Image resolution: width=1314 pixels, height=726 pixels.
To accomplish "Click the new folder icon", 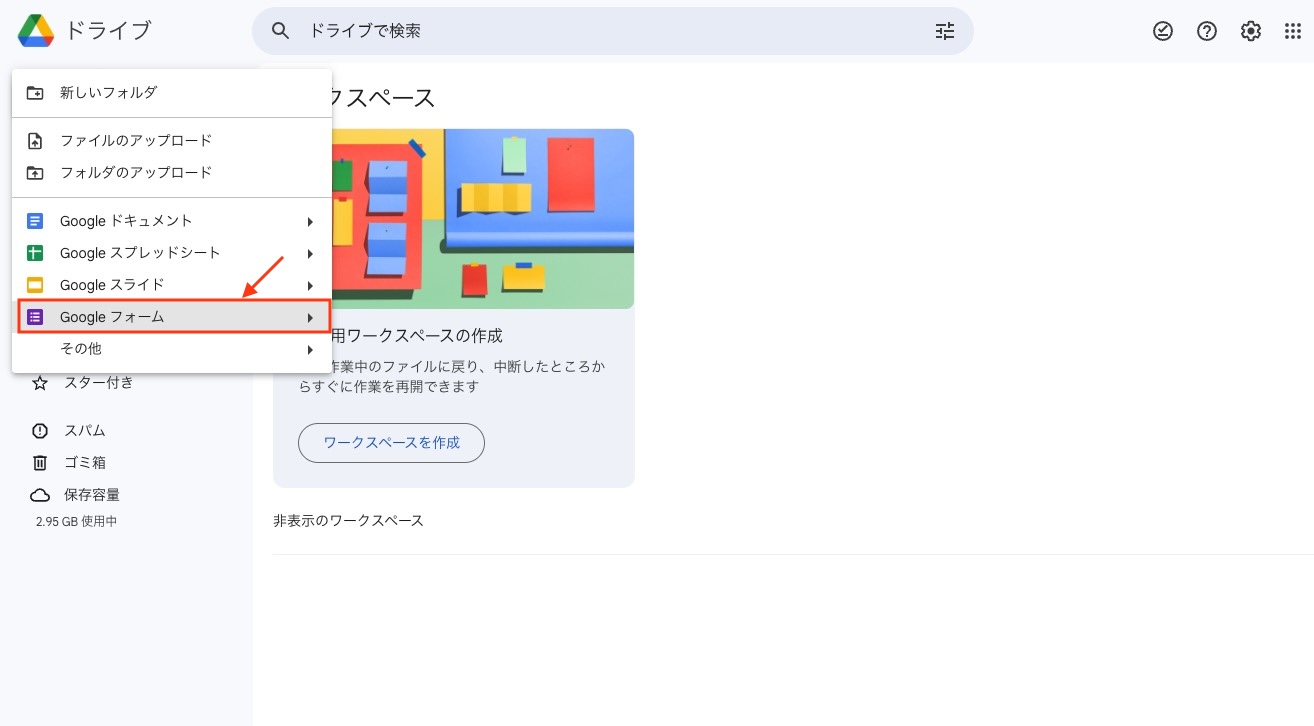I will (35, 92).
